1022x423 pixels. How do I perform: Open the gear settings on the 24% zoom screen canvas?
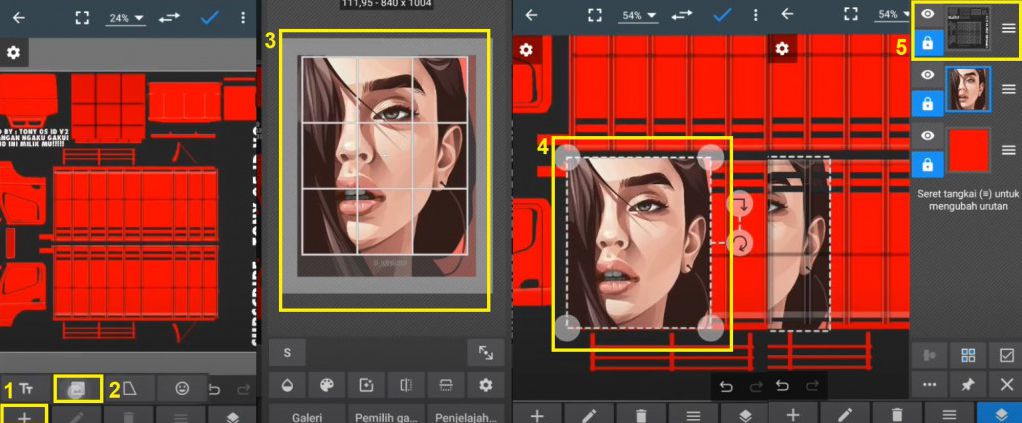pyautogui.click(x=13, y=52)
